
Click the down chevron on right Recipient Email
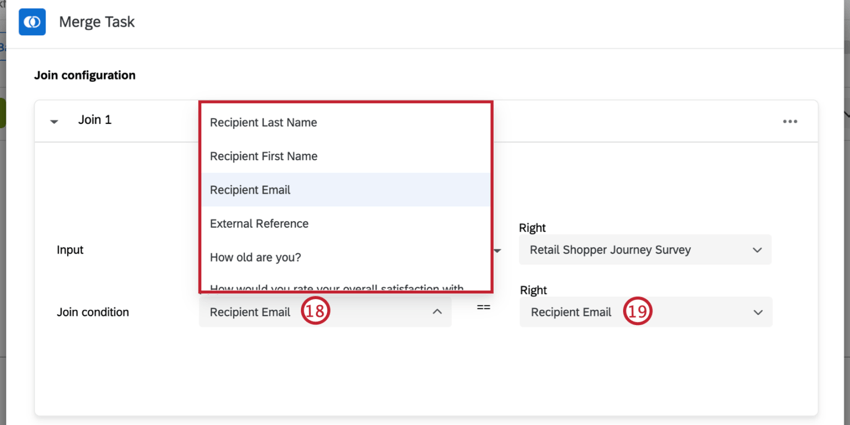757,312
